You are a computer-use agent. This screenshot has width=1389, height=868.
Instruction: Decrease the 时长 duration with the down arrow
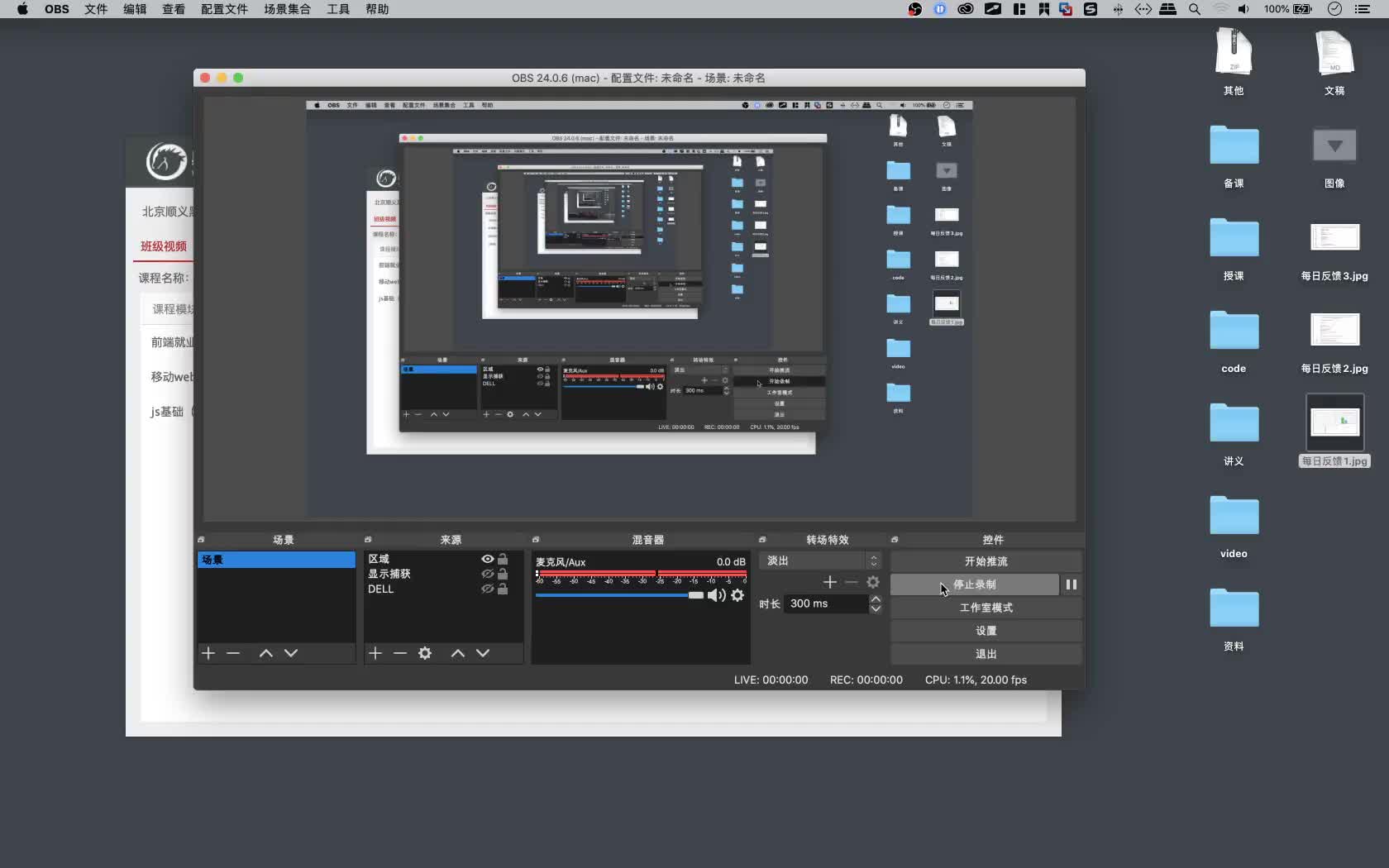click(876, 609)
